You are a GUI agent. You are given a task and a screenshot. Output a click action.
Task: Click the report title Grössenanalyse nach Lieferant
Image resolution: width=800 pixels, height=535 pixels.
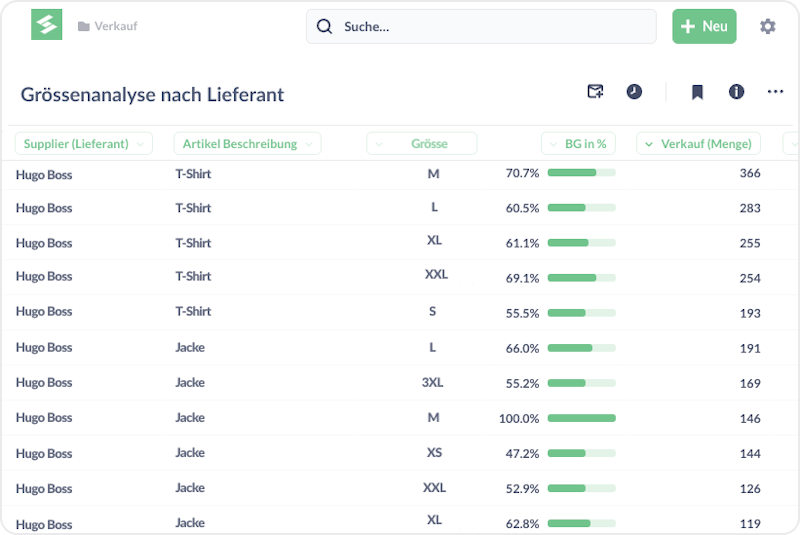click(152, 95)
